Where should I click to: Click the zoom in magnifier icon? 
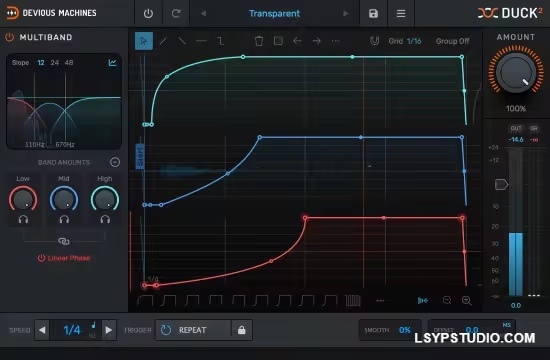(467, 300)
